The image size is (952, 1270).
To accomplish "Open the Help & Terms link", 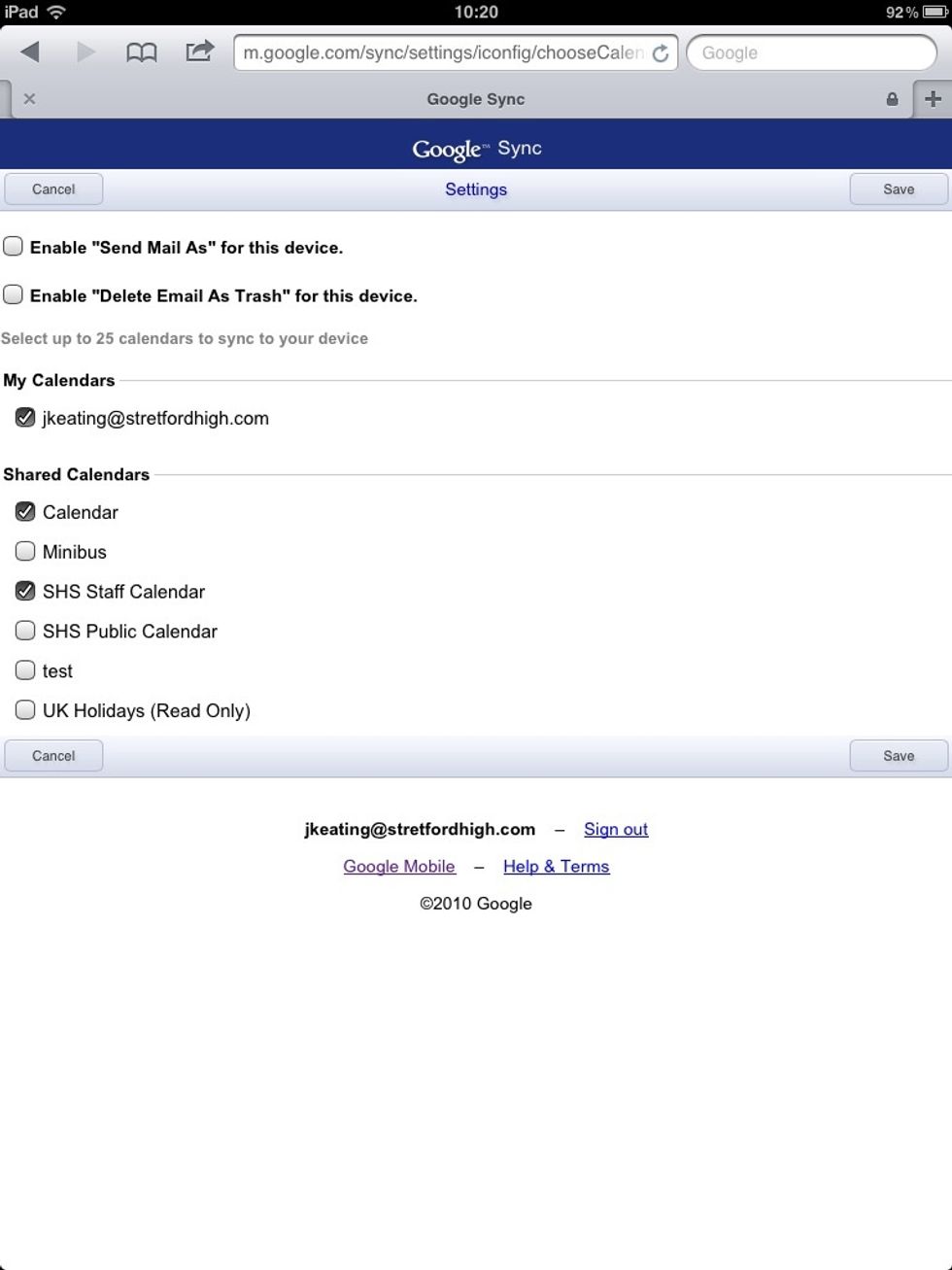I will pyautogui.click(x=556, y=866).
